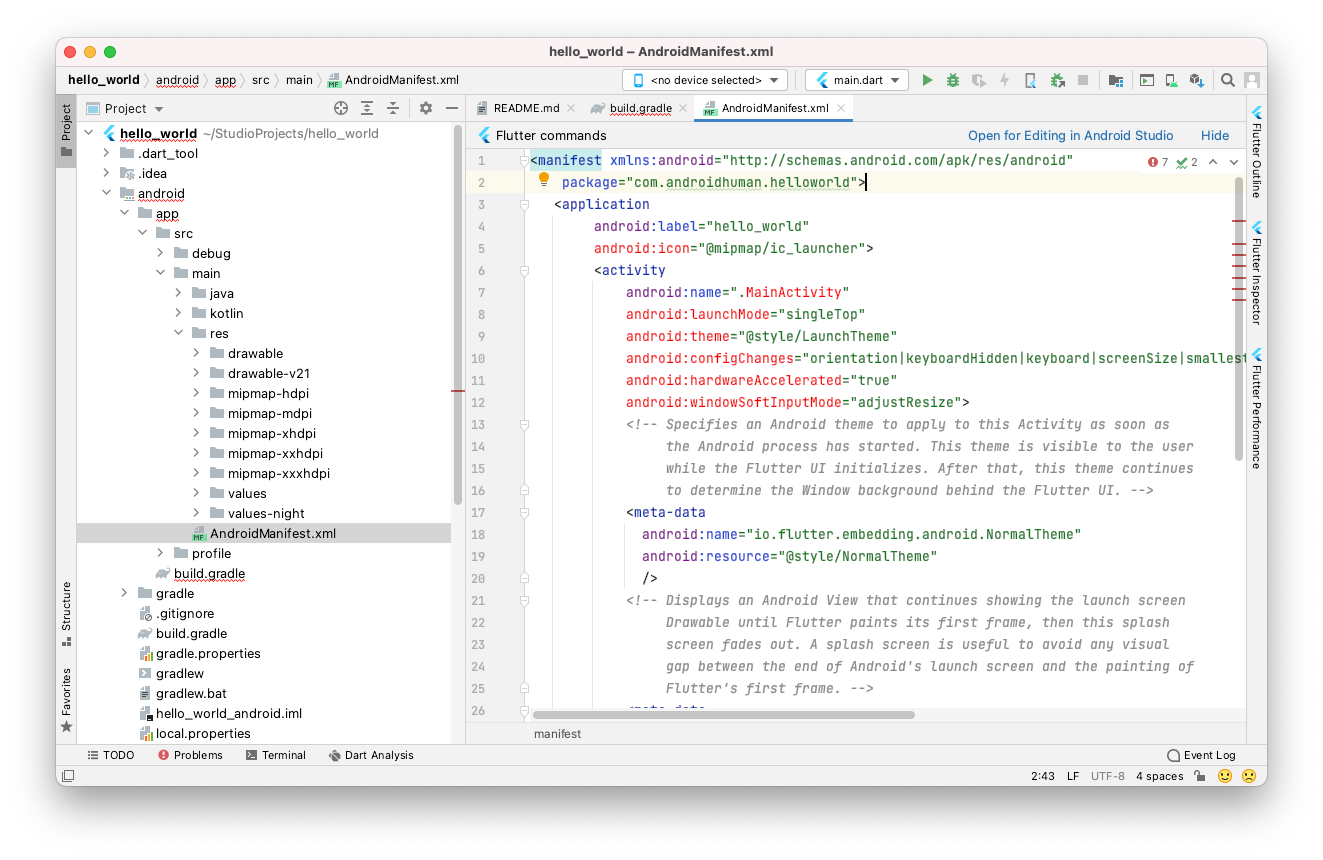Open the Event Log
Viewport: 1323px width, 860px height.
(1201, 755)
